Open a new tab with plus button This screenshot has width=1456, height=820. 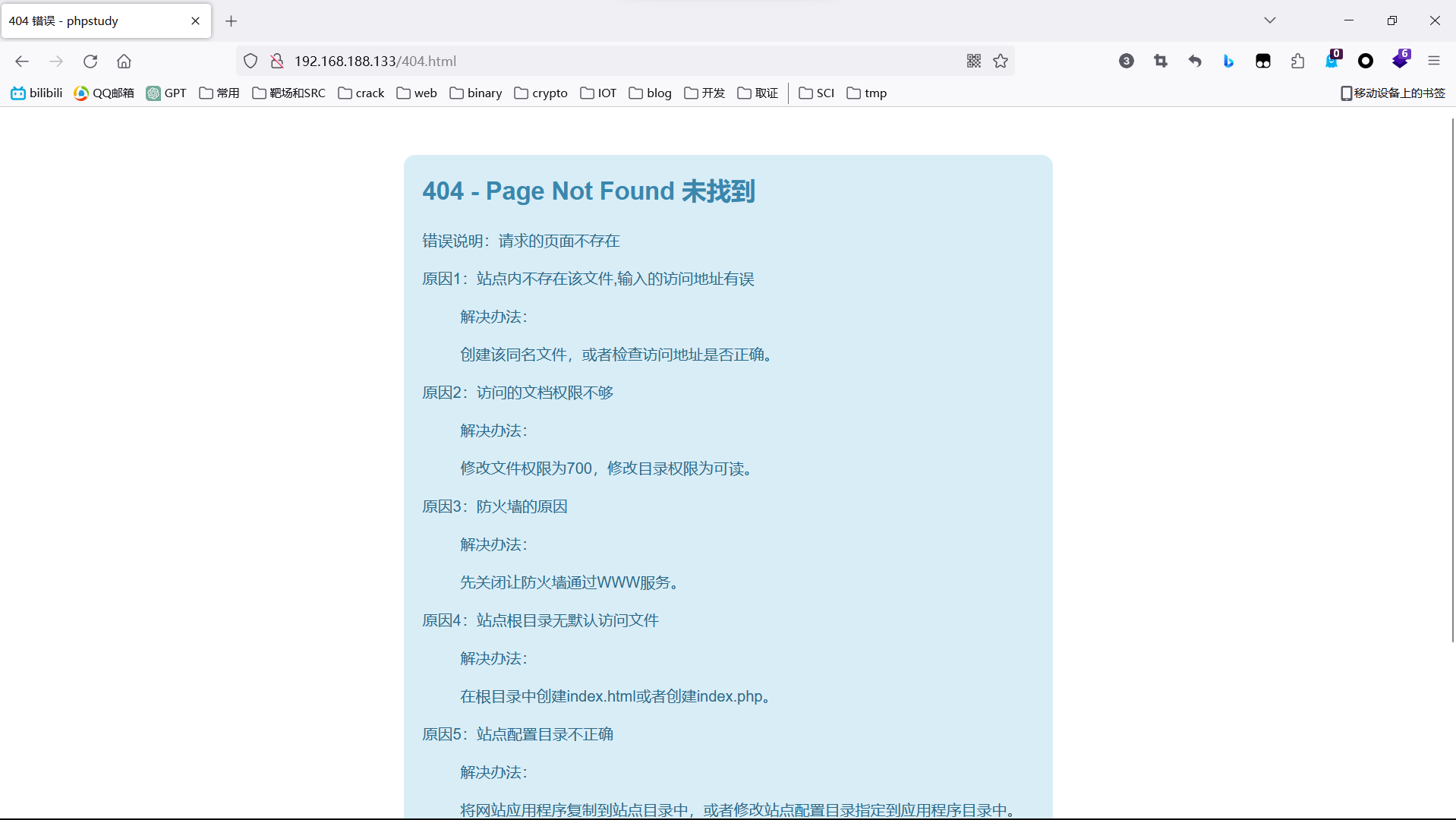point(232,21)
